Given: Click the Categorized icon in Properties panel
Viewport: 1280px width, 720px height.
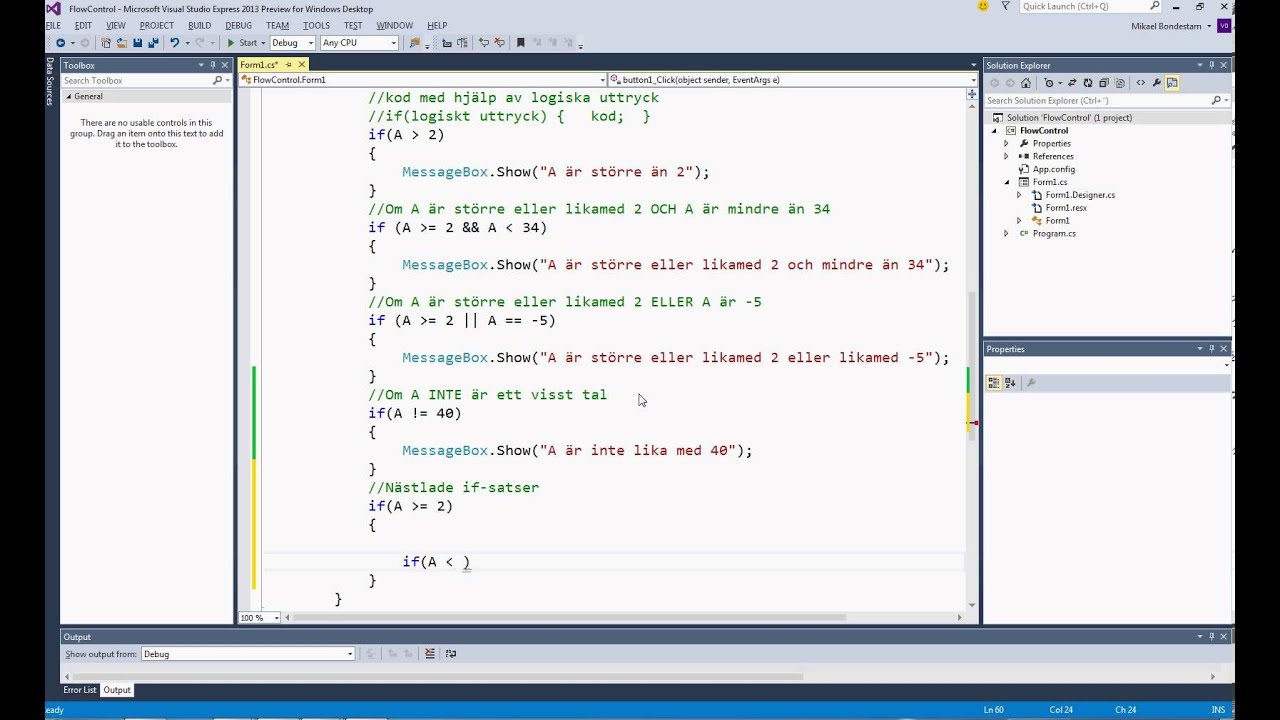Looking at the screenshot, I should coord(994,382).
